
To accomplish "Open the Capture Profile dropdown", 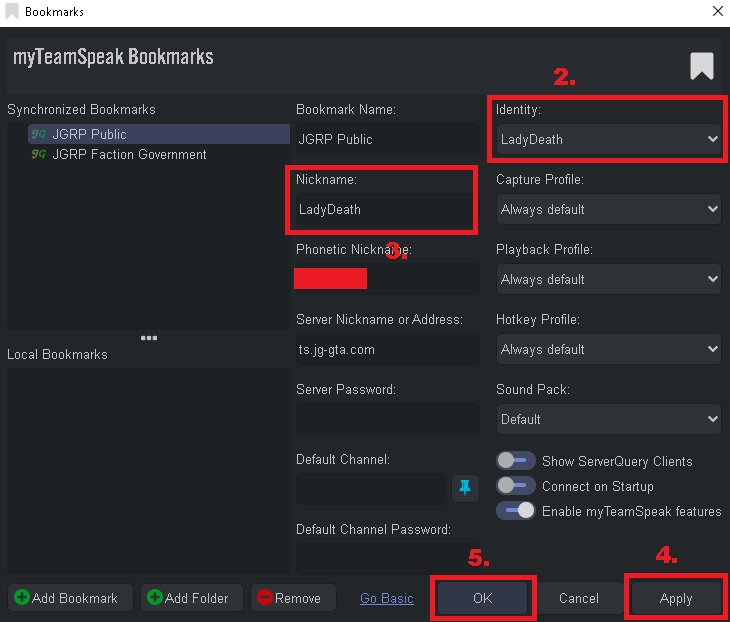I will [608, 209].
